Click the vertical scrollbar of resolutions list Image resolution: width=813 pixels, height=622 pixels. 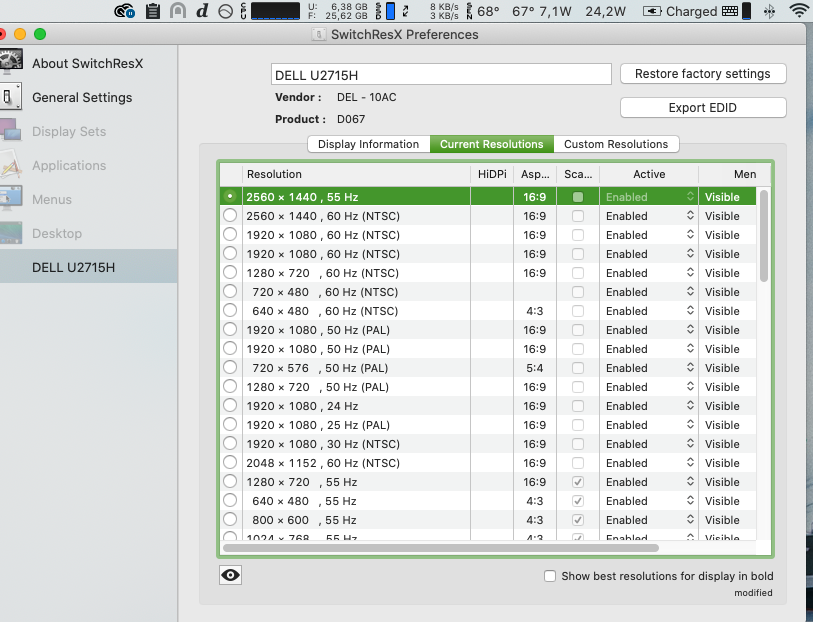763,236
